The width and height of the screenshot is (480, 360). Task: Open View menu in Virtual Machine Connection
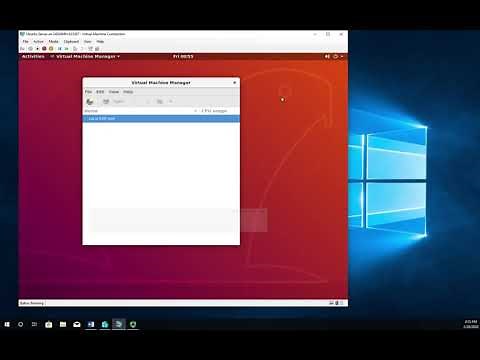pyautogui.click(x=88, y=42)
